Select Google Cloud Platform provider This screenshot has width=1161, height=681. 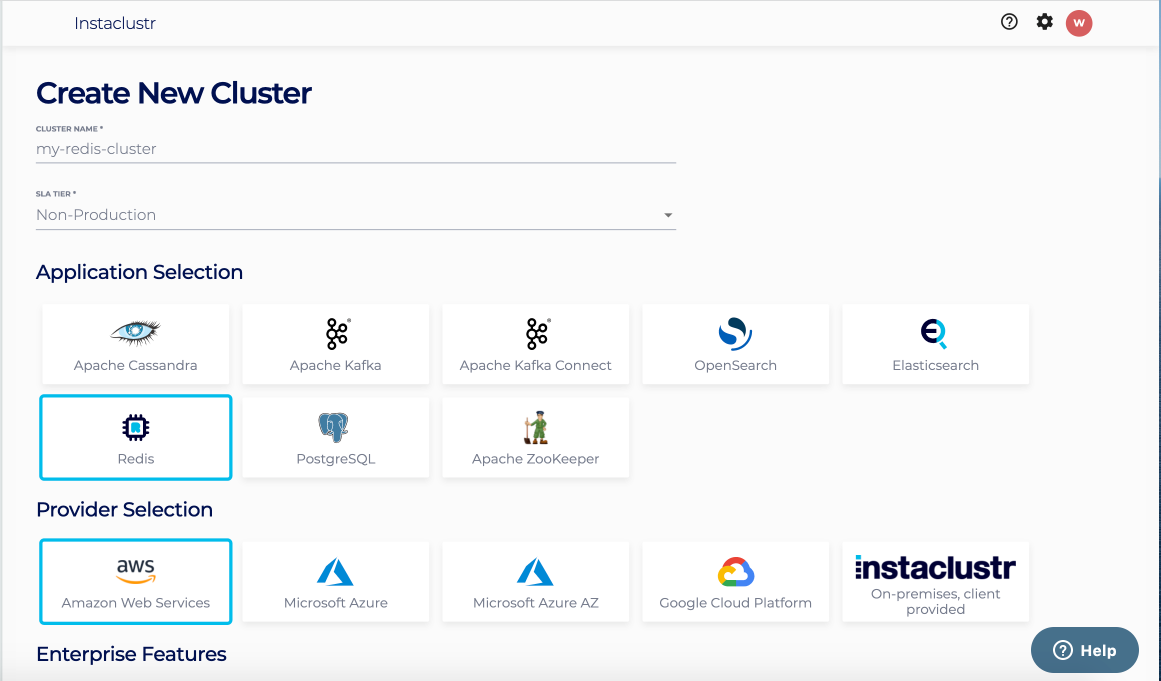tap(735, 581)
